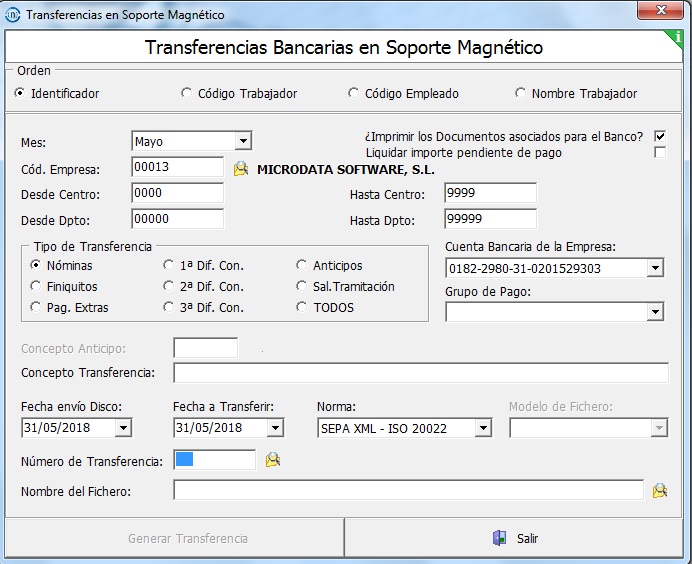Select Nombre Trabajador order option
This screenshot has height=564, width=692.
(x=521, y=94)
